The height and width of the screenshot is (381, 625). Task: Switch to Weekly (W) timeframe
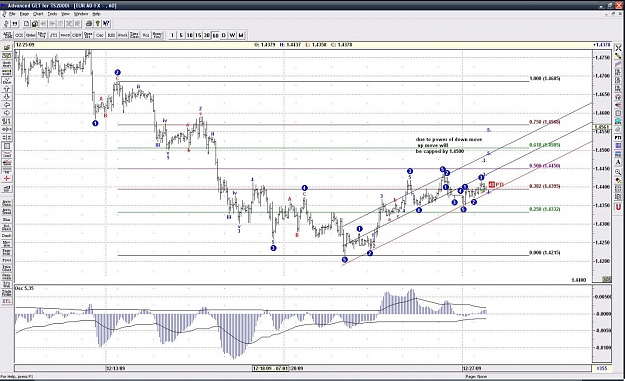click(x=232, y=35)
